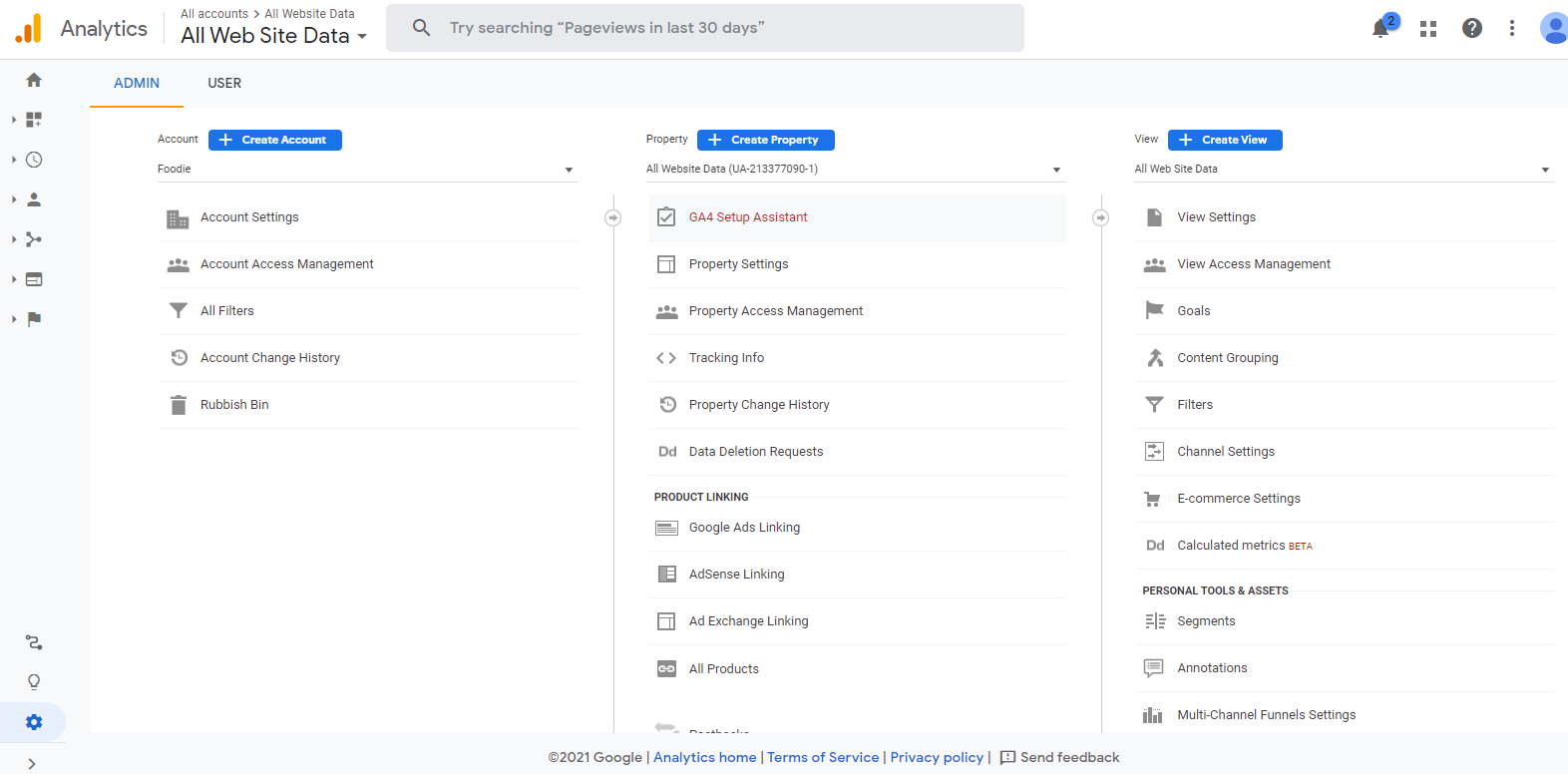Open the notifications bell icon
The height and width of the screenshot is (774, 1568).
coord(1380,29)
